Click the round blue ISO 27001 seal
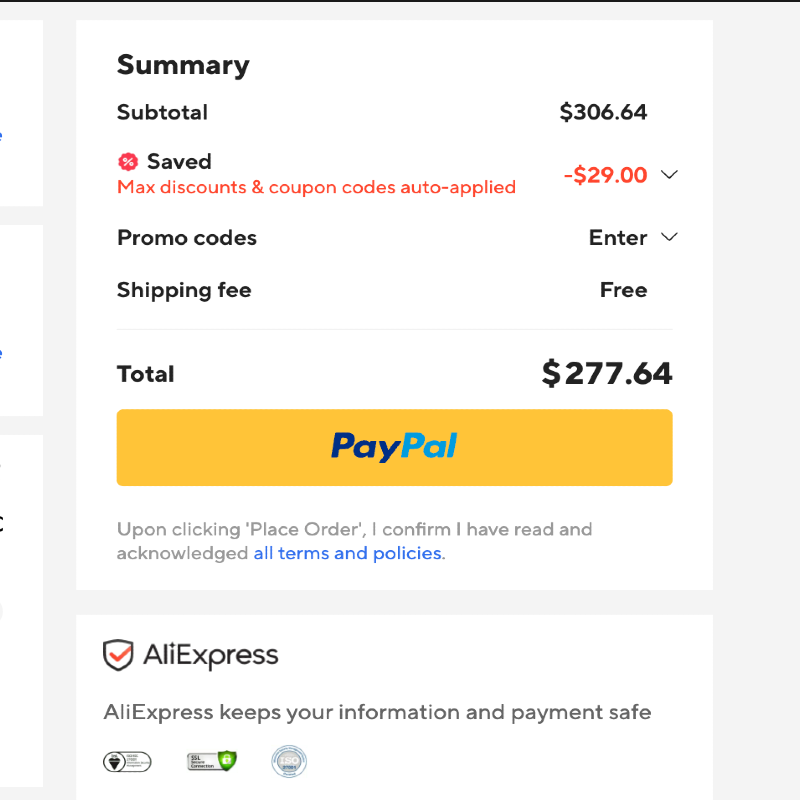The height and width of the screenshot is (800, 800). pos(289,762)
